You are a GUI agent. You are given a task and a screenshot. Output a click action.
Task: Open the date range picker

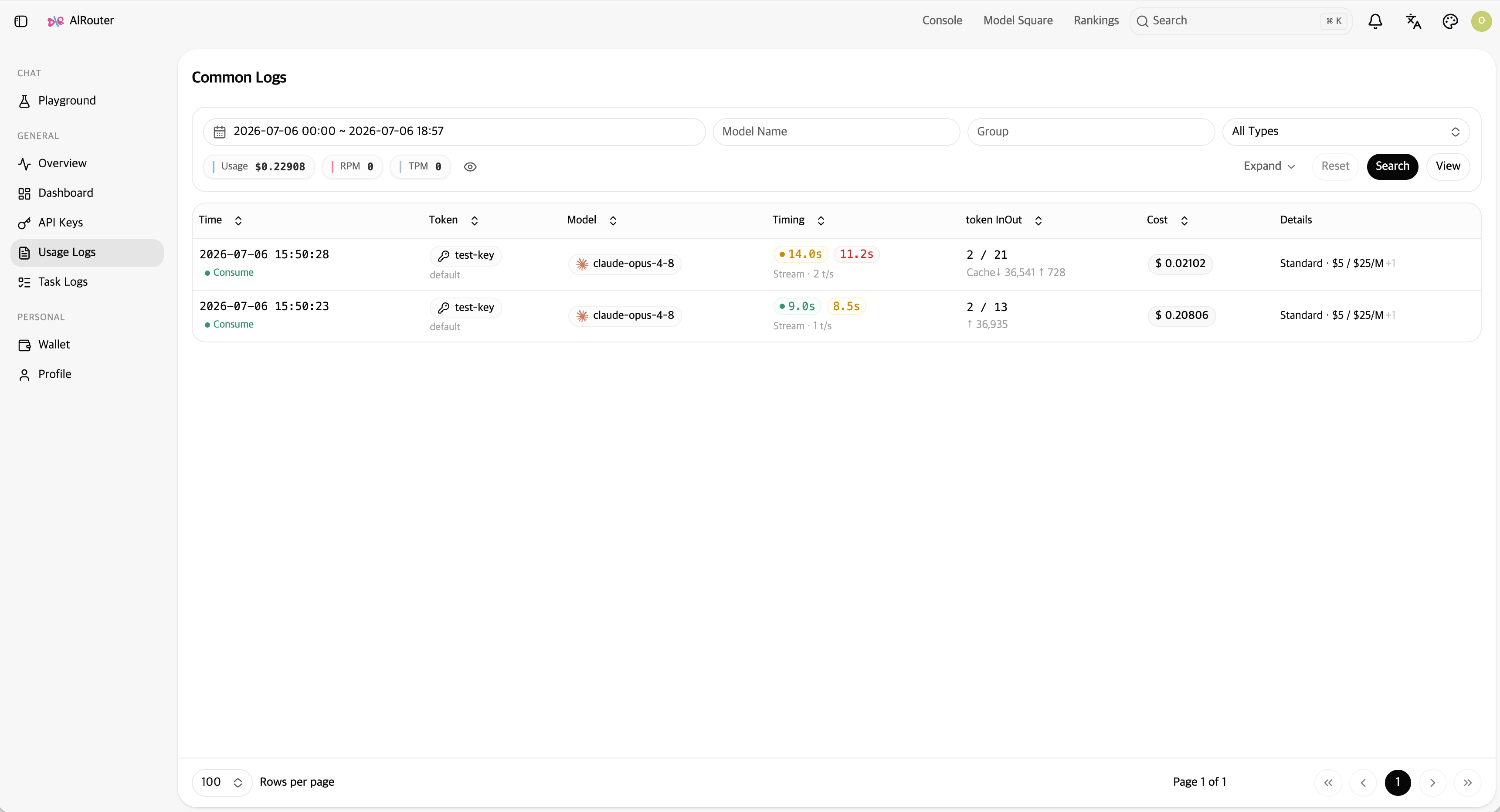[x=454, y=132]
